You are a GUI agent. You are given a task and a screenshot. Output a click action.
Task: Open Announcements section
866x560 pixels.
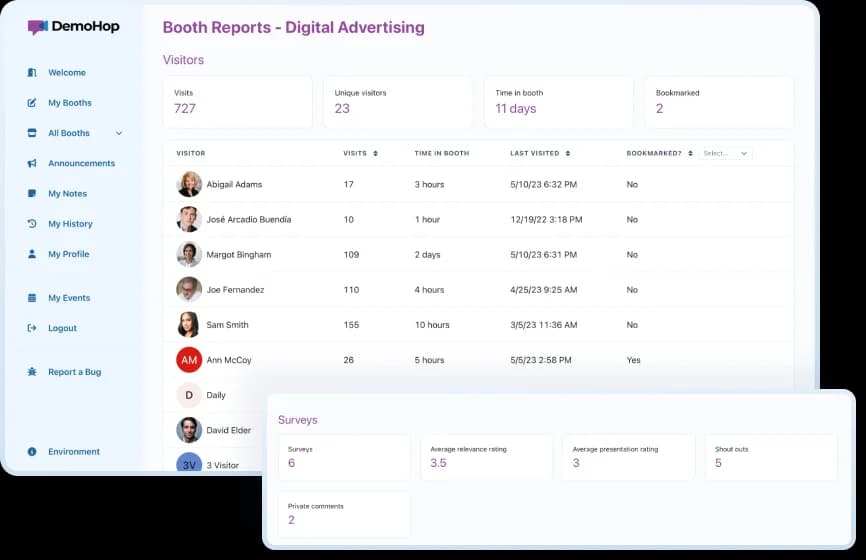click(x=81, y=163)
